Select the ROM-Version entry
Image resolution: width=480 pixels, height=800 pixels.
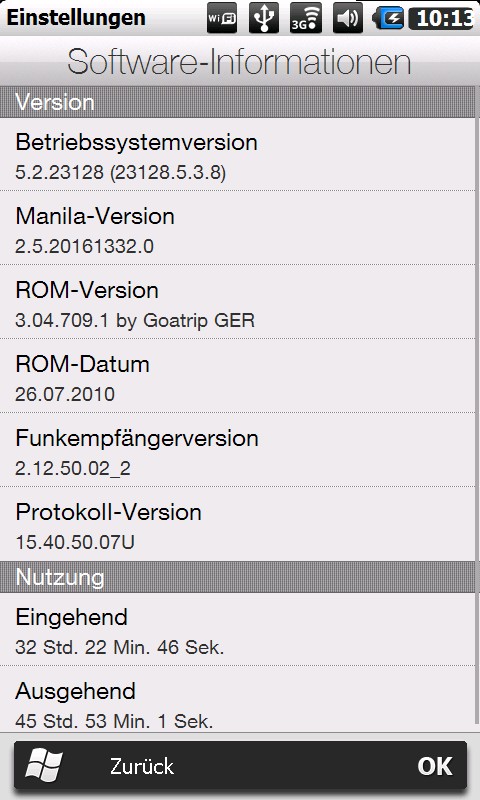[x=238, y=302]
